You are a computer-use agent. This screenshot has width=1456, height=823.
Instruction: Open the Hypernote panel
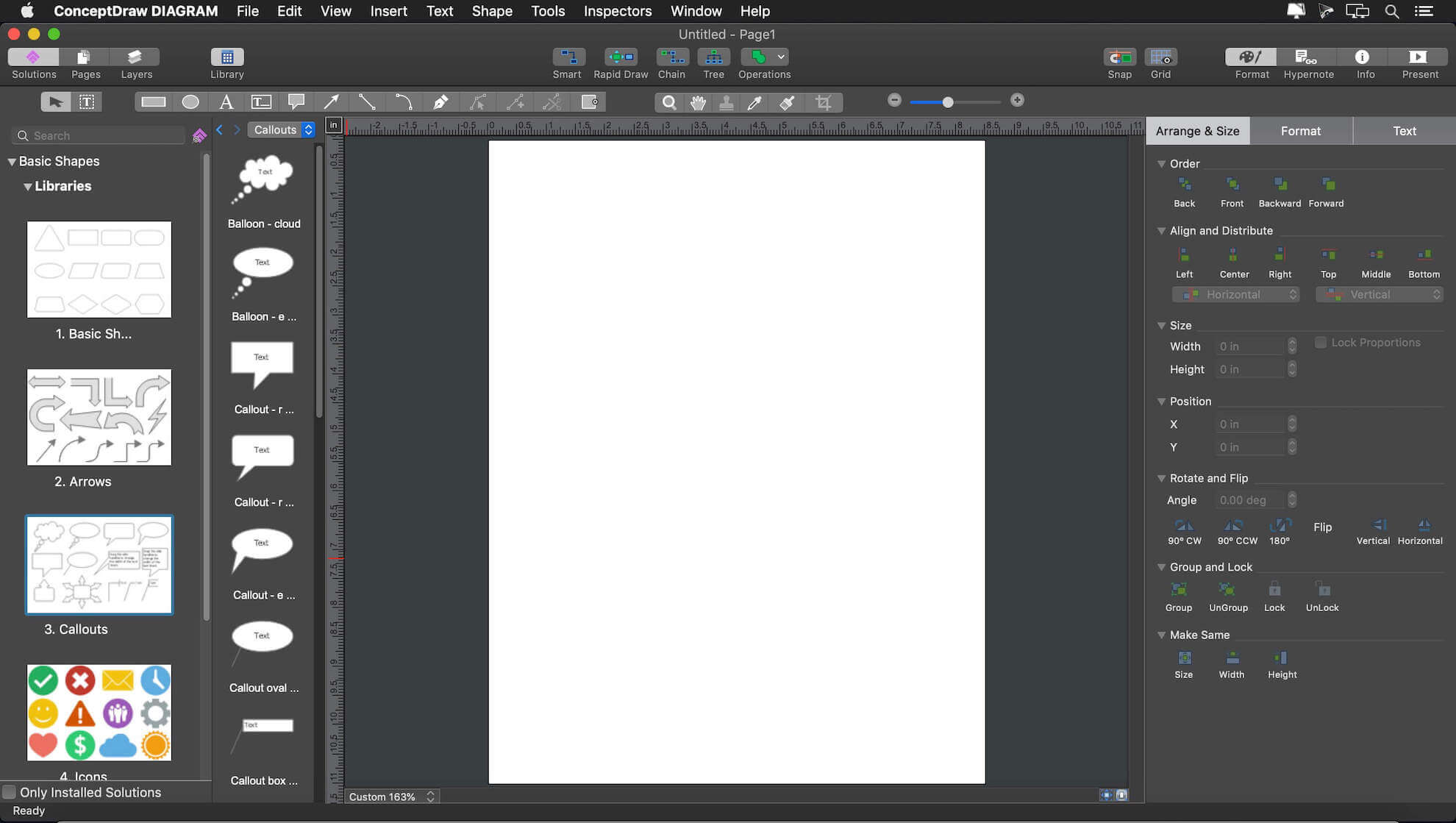pyautogui.click(x=1307, y=57)
